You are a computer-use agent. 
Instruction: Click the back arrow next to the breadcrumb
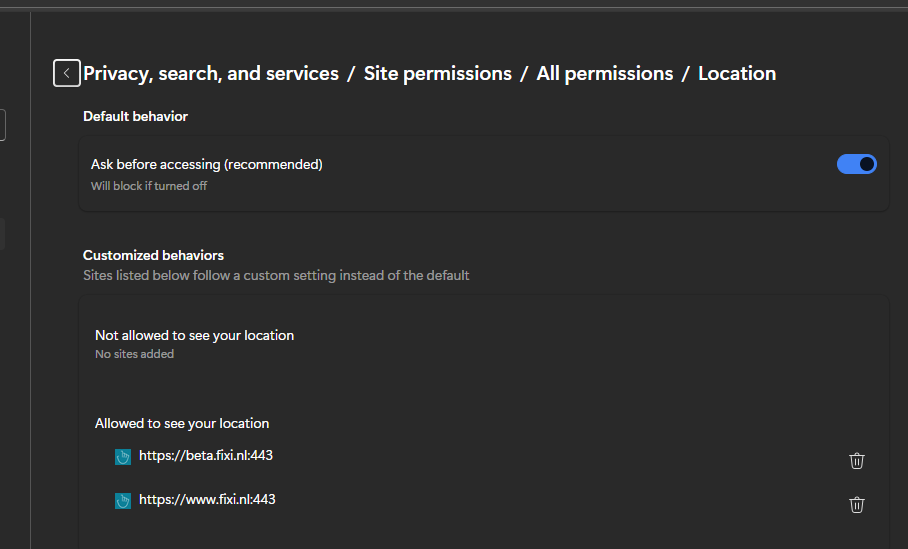point(66,73)
